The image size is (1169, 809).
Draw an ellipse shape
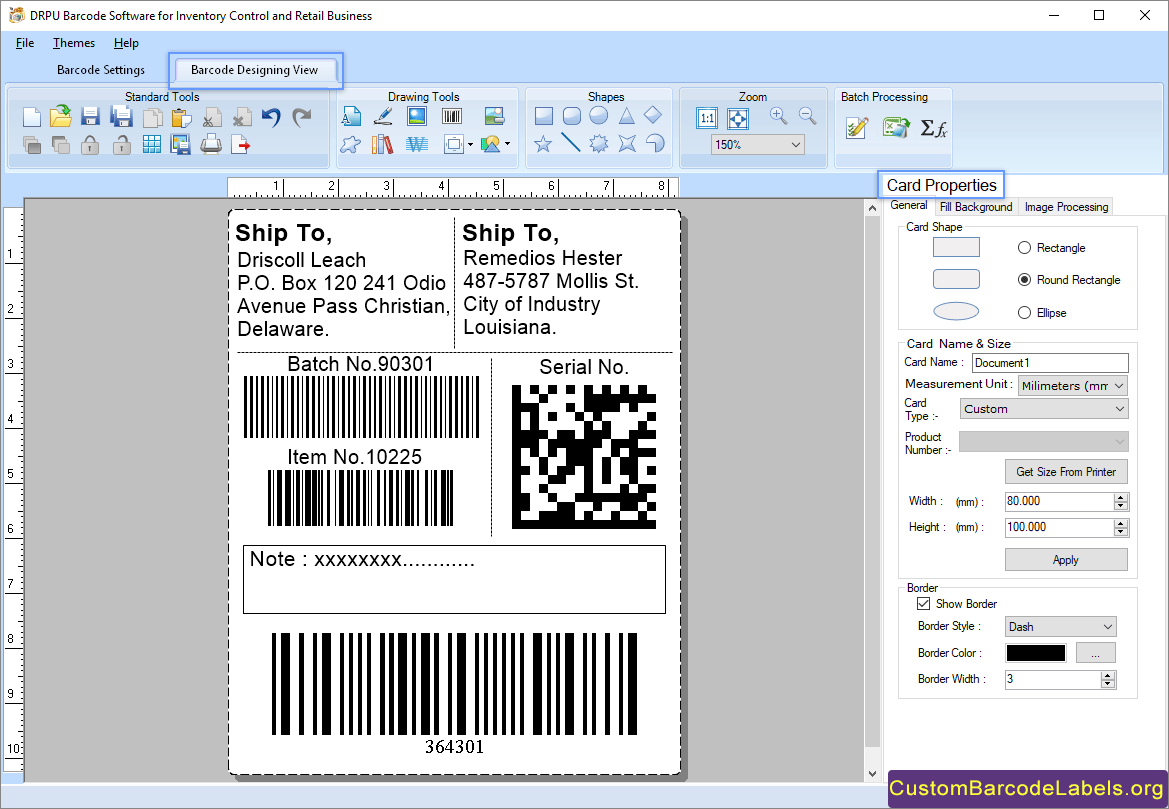click(599, 116)
